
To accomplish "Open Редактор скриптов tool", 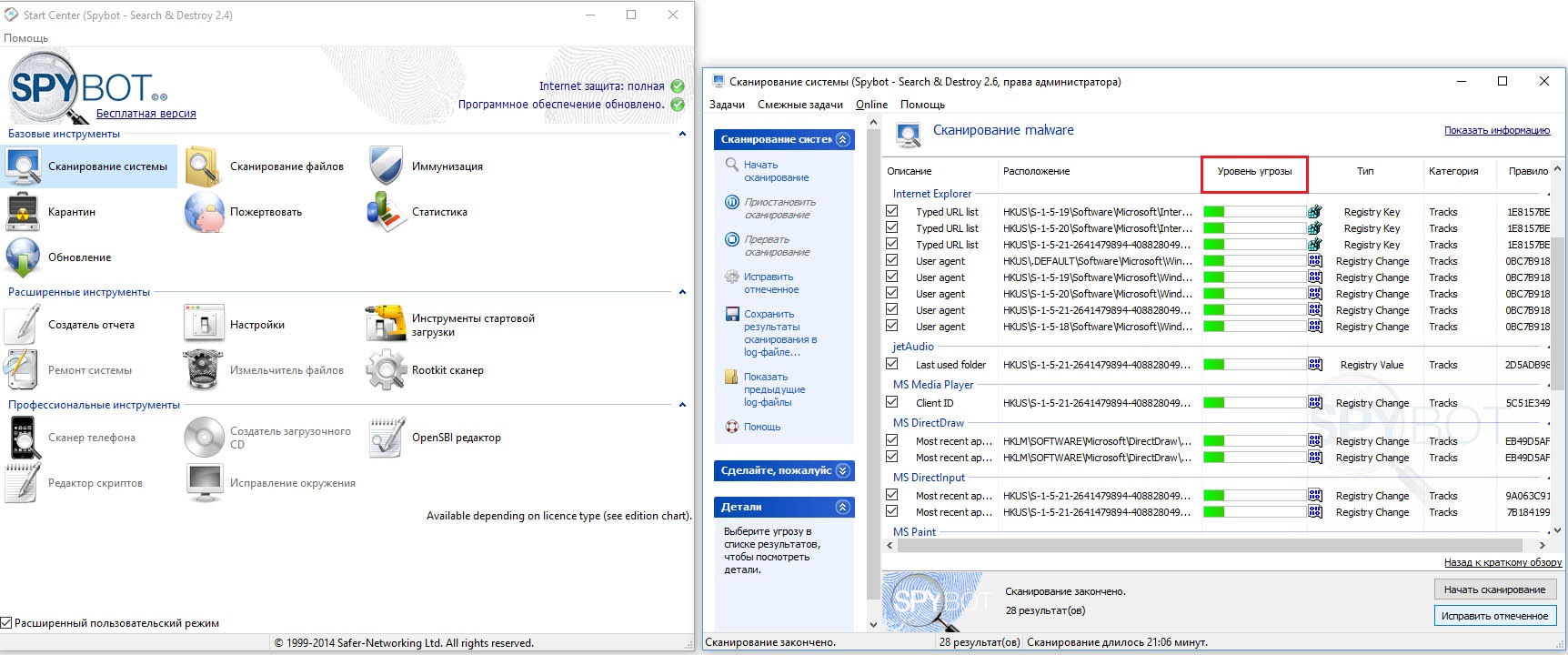I will pyautogui.click(x=75, y=483).
